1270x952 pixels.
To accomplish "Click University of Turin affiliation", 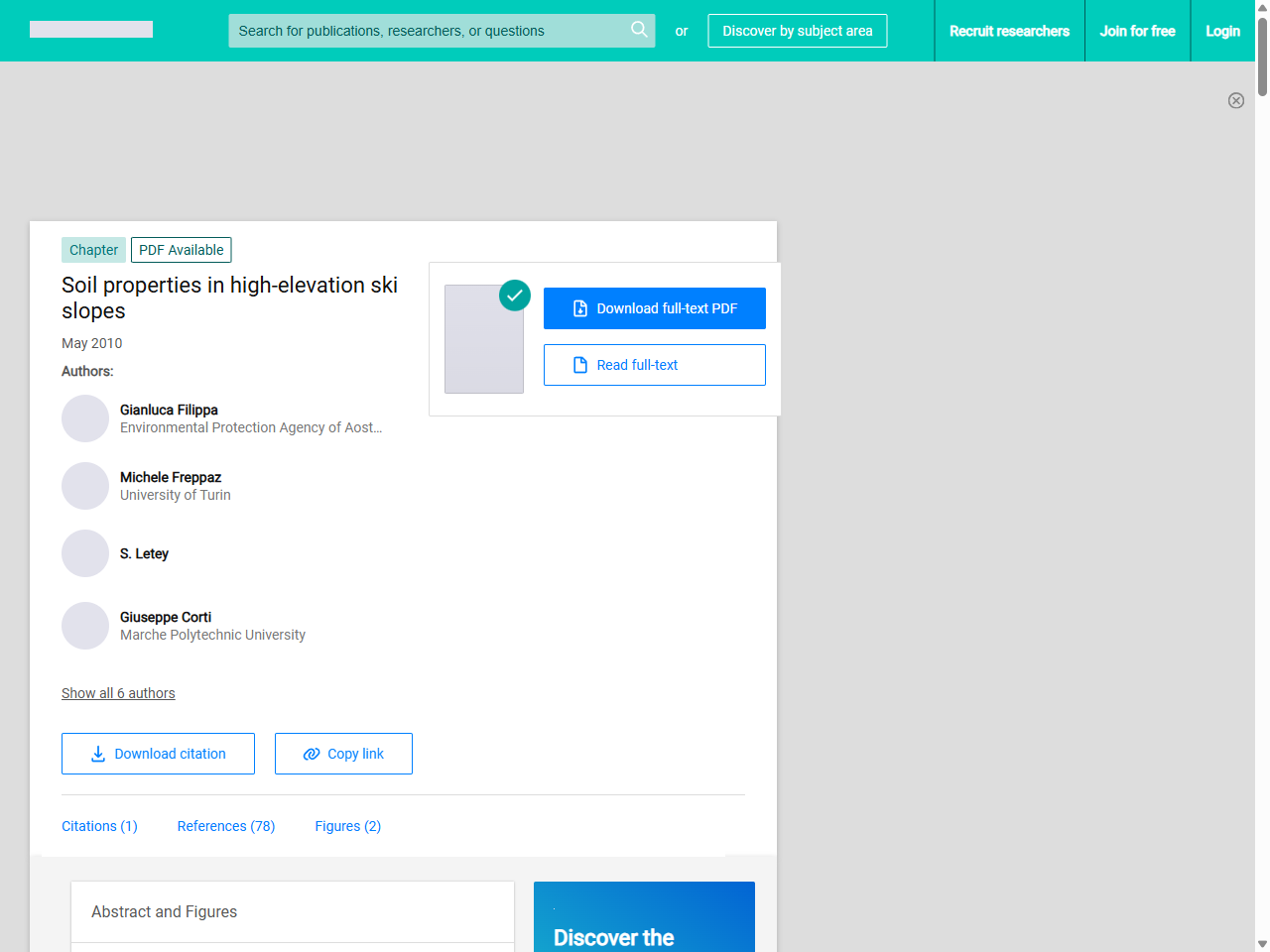I will 176,495.
